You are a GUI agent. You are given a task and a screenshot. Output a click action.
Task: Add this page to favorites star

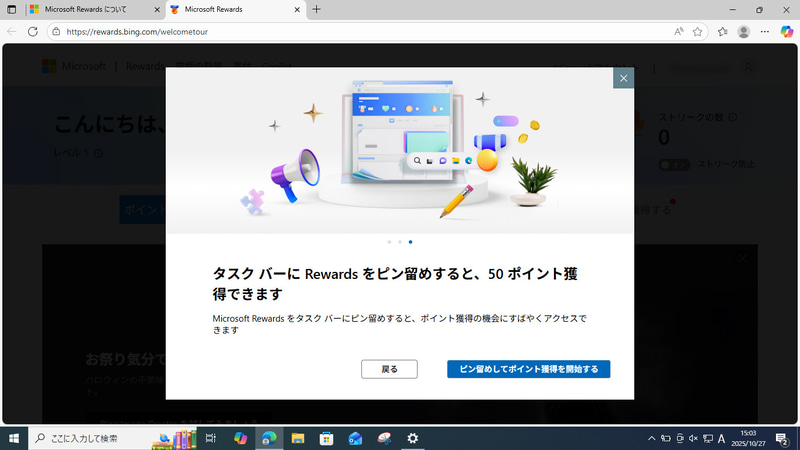pyautogui.click(x=697, y=32)
